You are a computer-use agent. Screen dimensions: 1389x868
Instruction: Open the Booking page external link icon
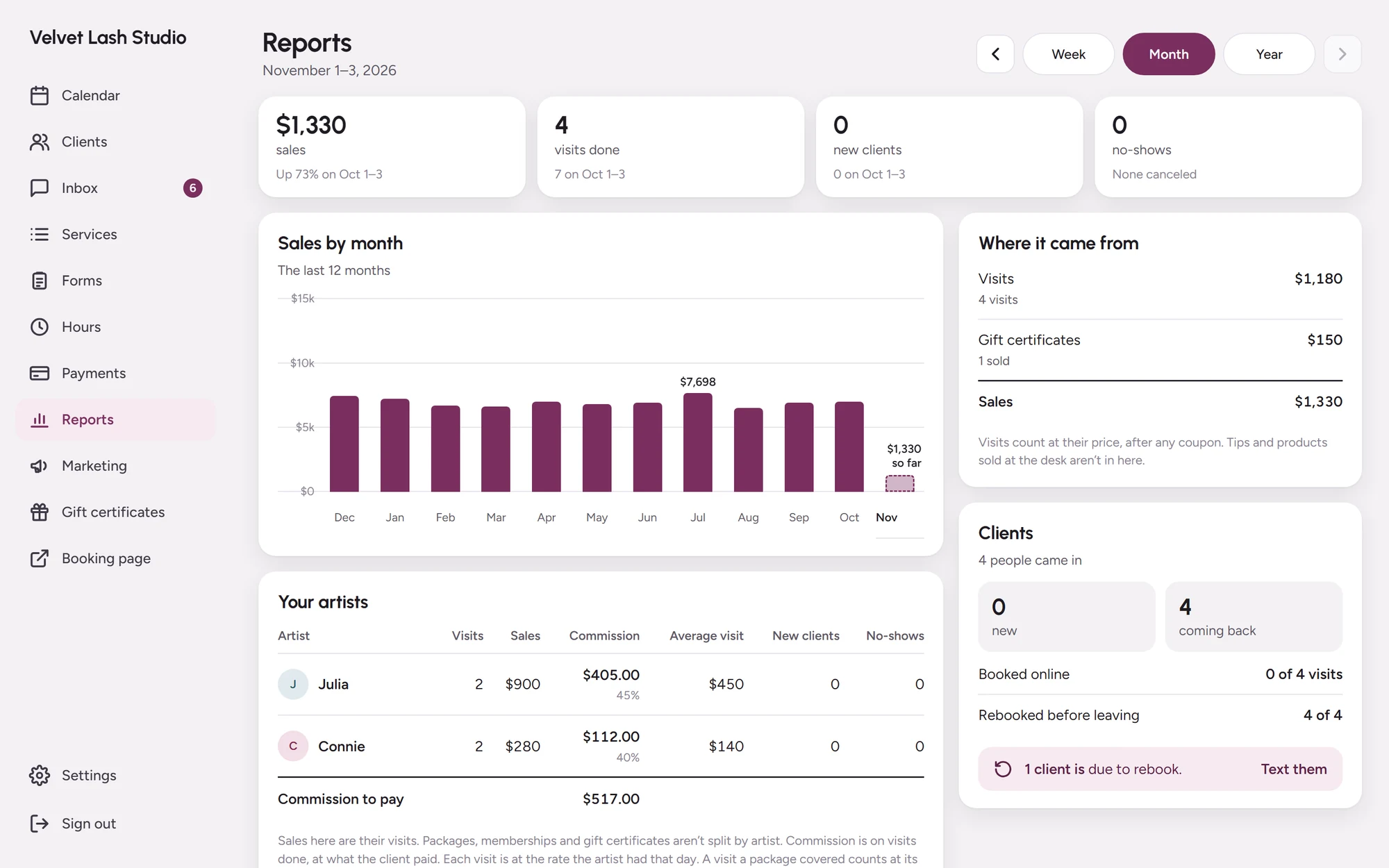tap(40, 558)
